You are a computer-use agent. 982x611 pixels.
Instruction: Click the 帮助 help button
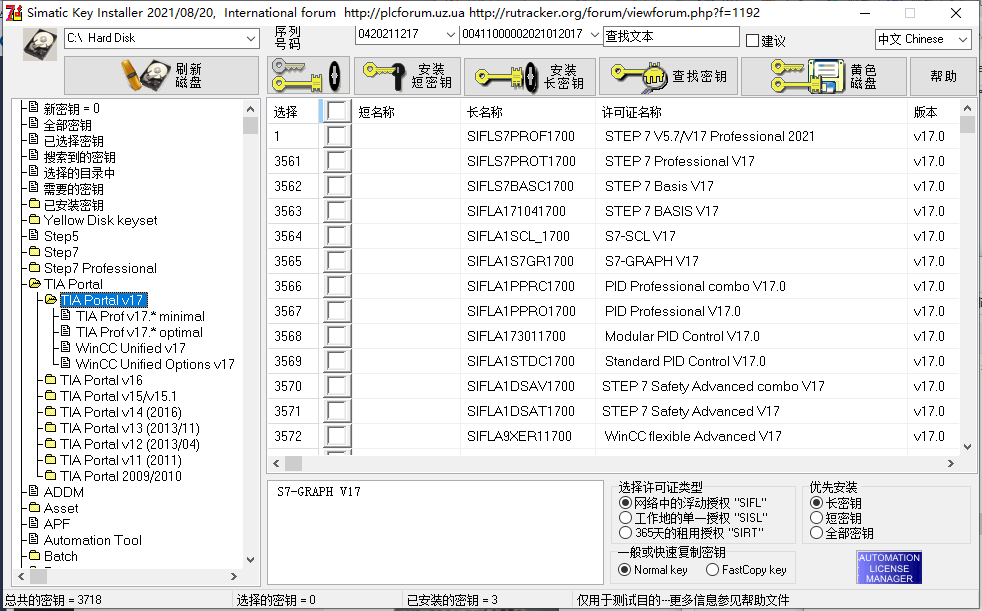[x=943, y=76]
